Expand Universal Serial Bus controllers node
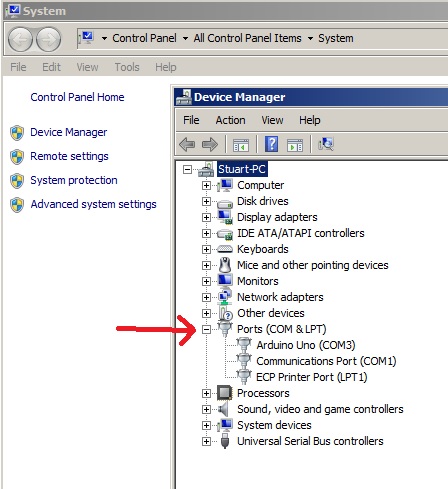Image resolution: width=448 pixels, height=489 pixels. point(206,442)
